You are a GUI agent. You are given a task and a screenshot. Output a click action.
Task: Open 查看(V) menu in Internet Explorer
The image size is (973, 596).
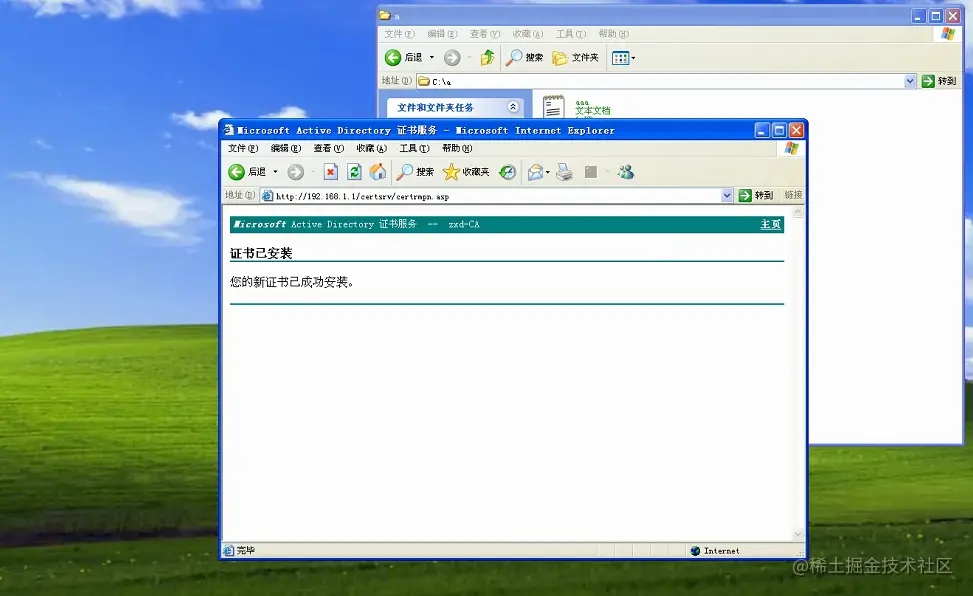328,148
